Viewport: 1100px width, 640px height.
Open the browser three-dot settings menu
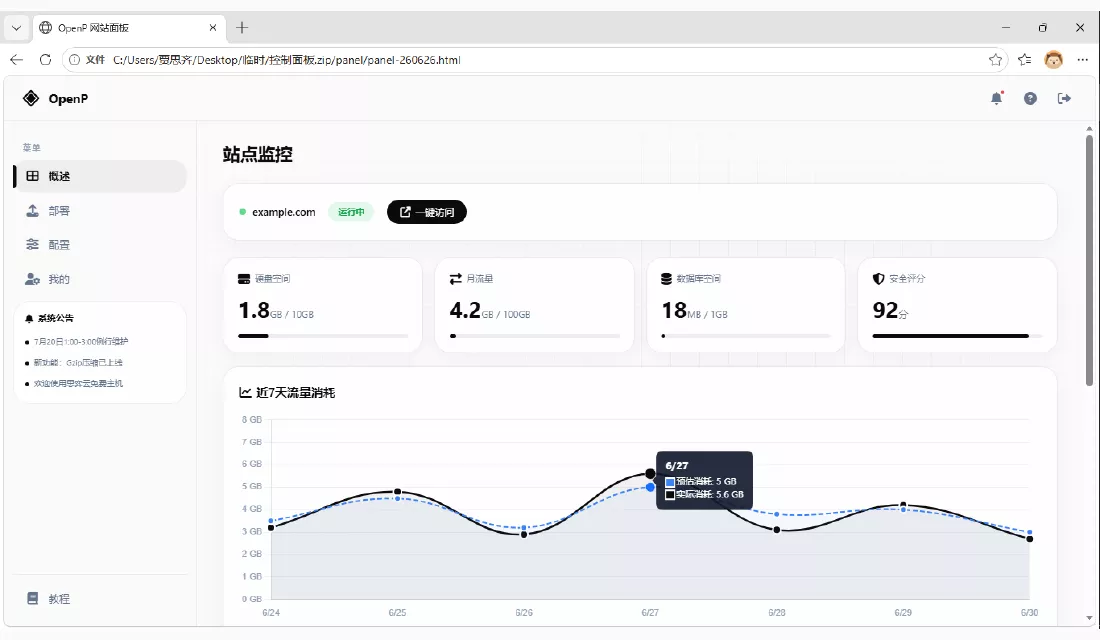[x=1082, y=60]
